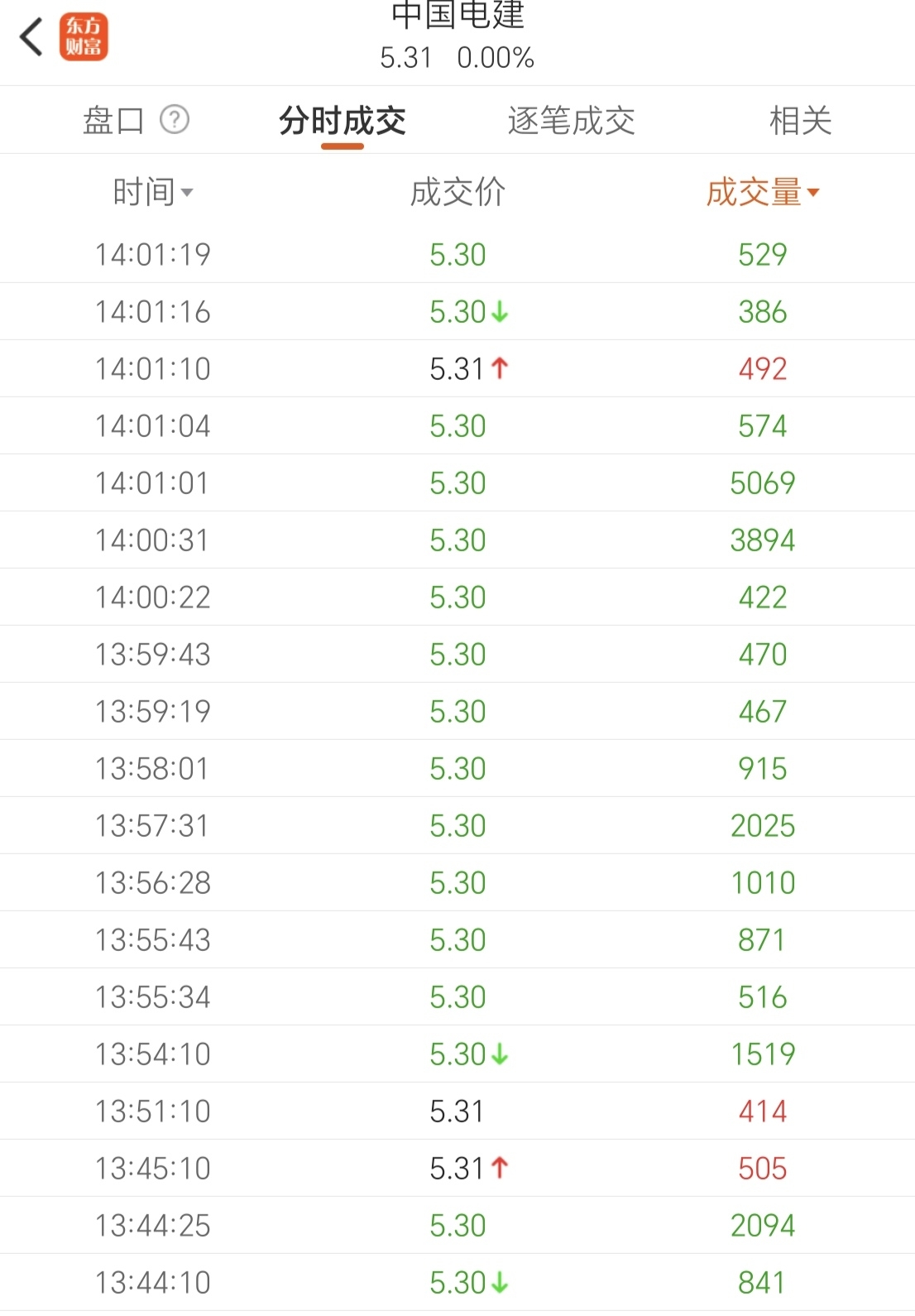915x1316 pixels.
Task: Switch to the 盘口 tab
Action: point(113,121)
